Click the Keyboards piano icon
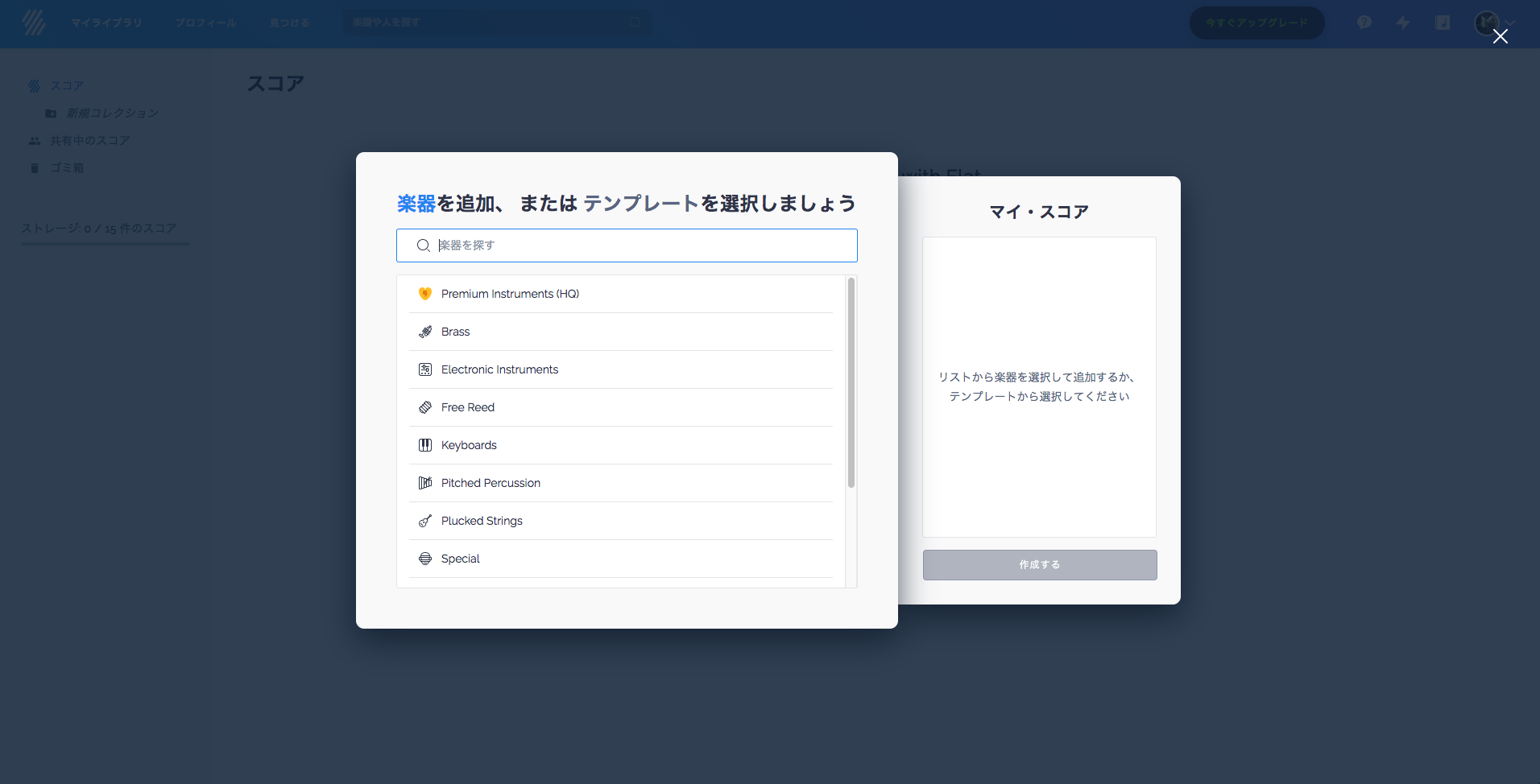The width and height of the screenshot is (1540, 784). coord(425,445)
